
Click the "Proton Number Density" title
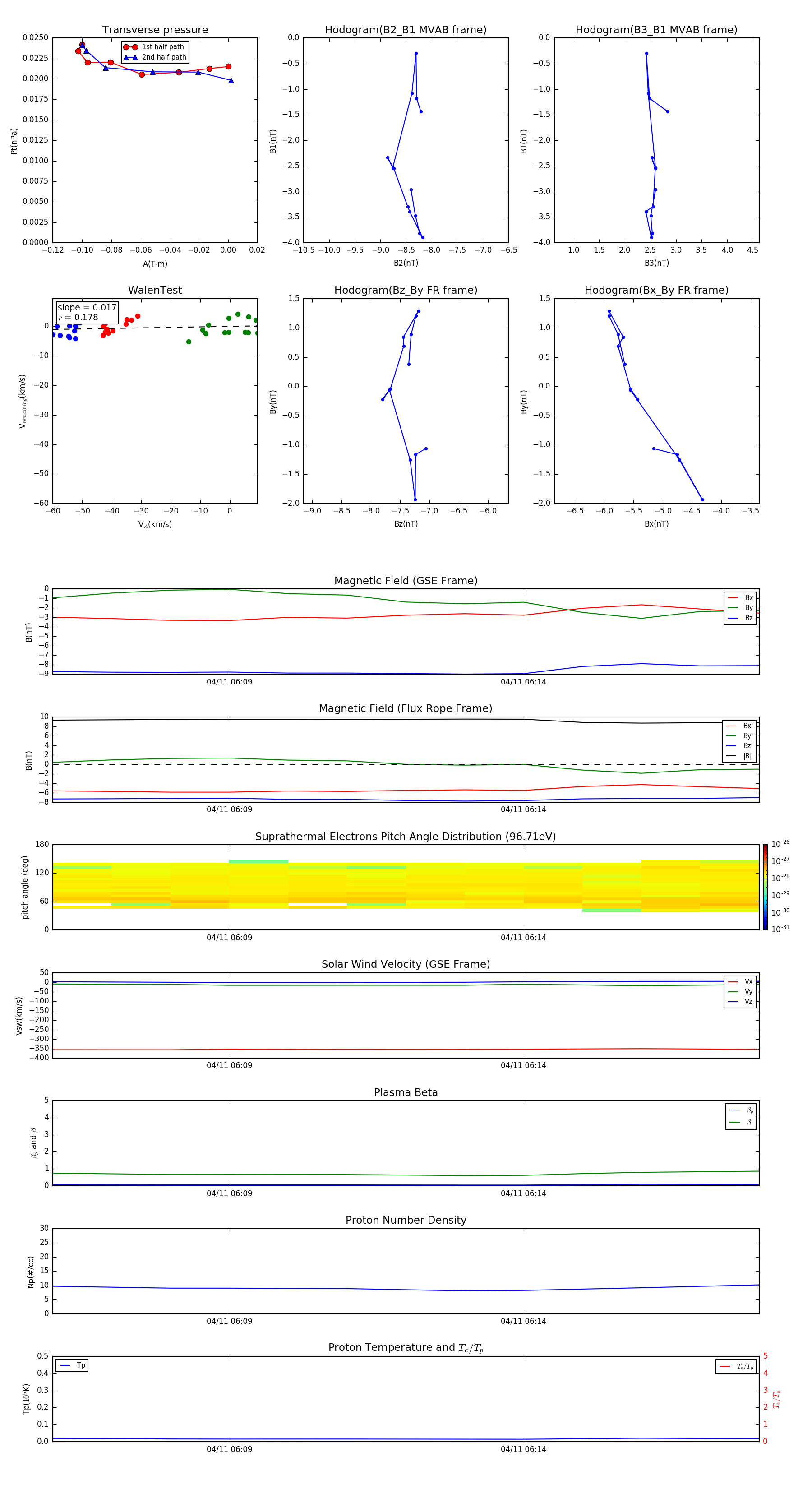(405, 1220)
